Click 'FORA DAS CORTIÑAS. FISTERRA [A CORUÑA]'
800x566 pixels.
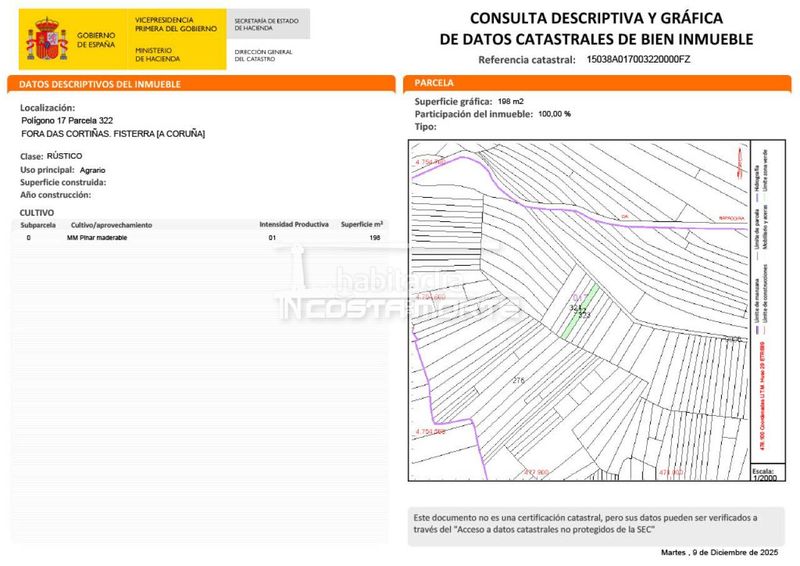coord(113,134)
